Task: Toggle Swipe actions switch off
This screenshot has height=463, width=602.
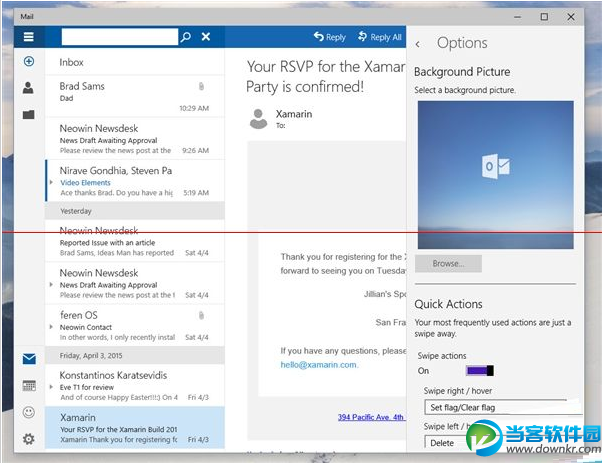Action: coord(480,370)
